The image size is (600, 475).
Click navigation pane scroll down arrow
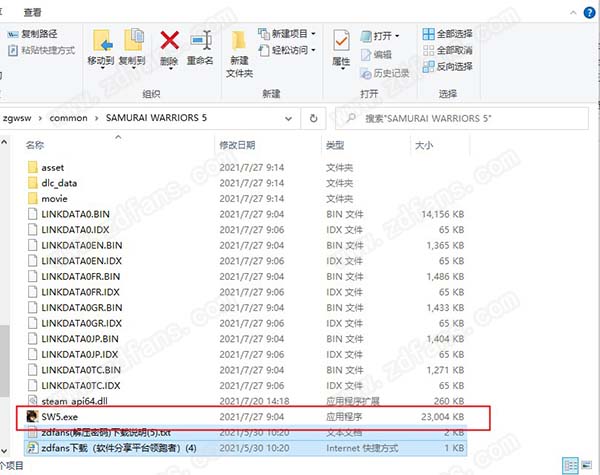[x=4, y=451]
